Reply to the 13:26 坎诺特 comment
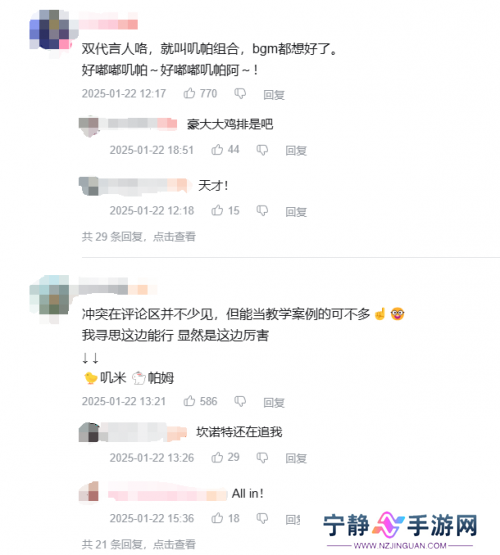Image resolution: width=500 pixels, height=555 pixels. 296,458
